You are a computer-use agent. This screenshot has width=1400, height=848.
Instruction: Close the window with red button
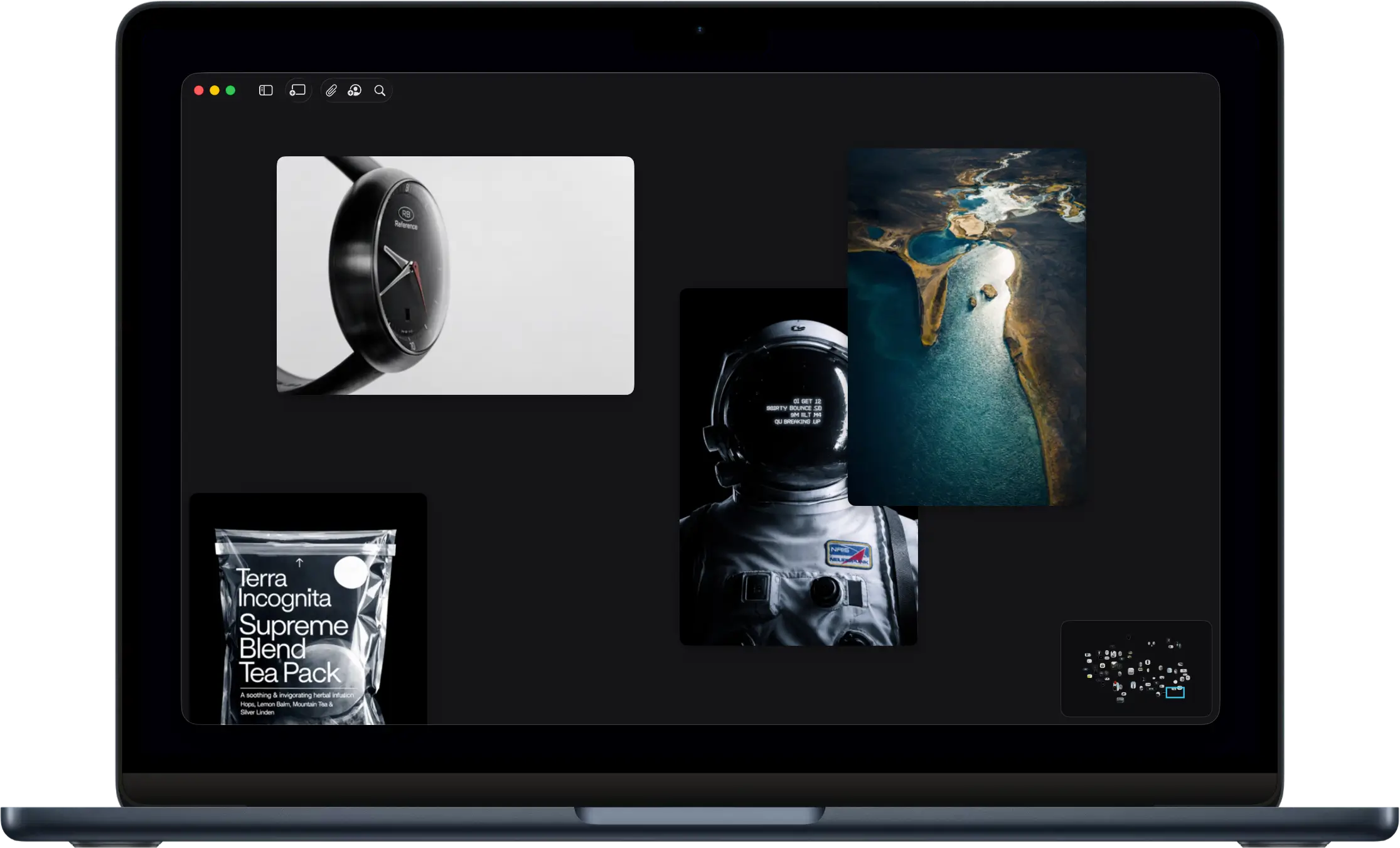click(x=198, y=90)
